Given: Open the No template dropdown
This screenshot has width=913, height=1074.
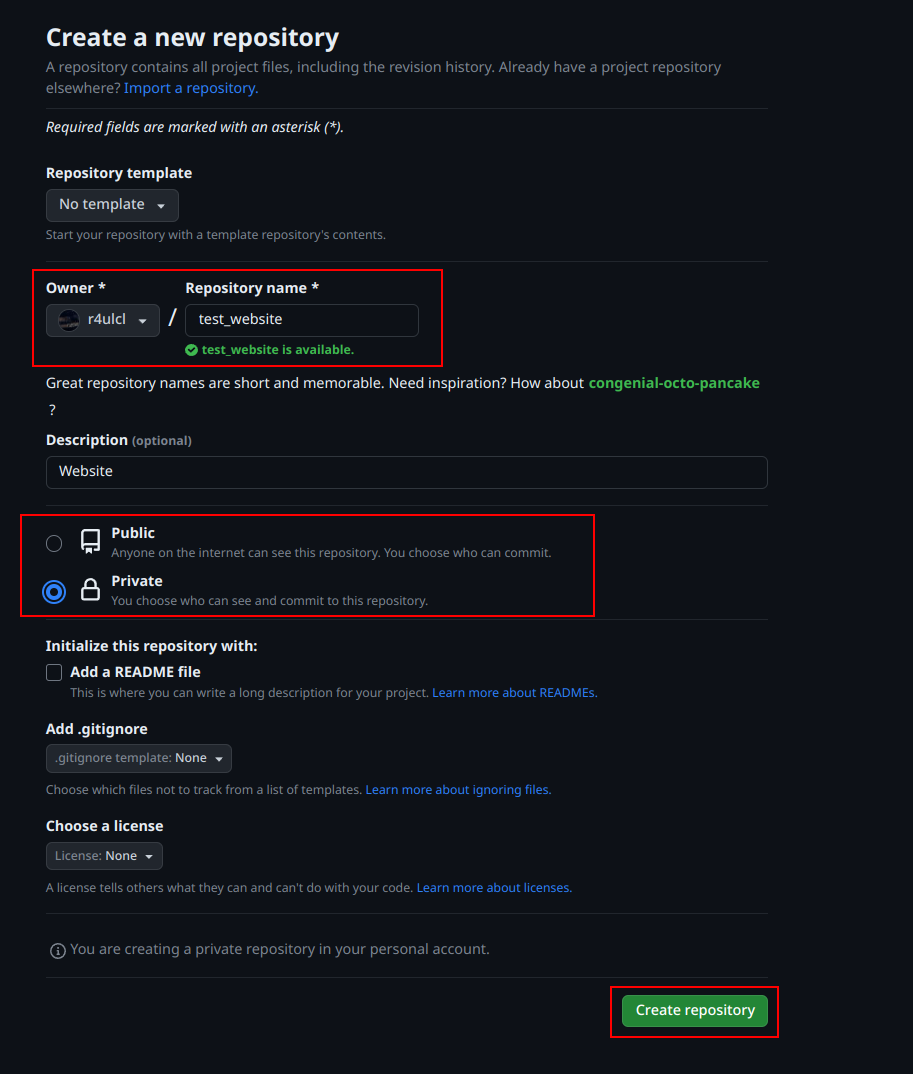Looking at the screenshot, I should point(112,204).
